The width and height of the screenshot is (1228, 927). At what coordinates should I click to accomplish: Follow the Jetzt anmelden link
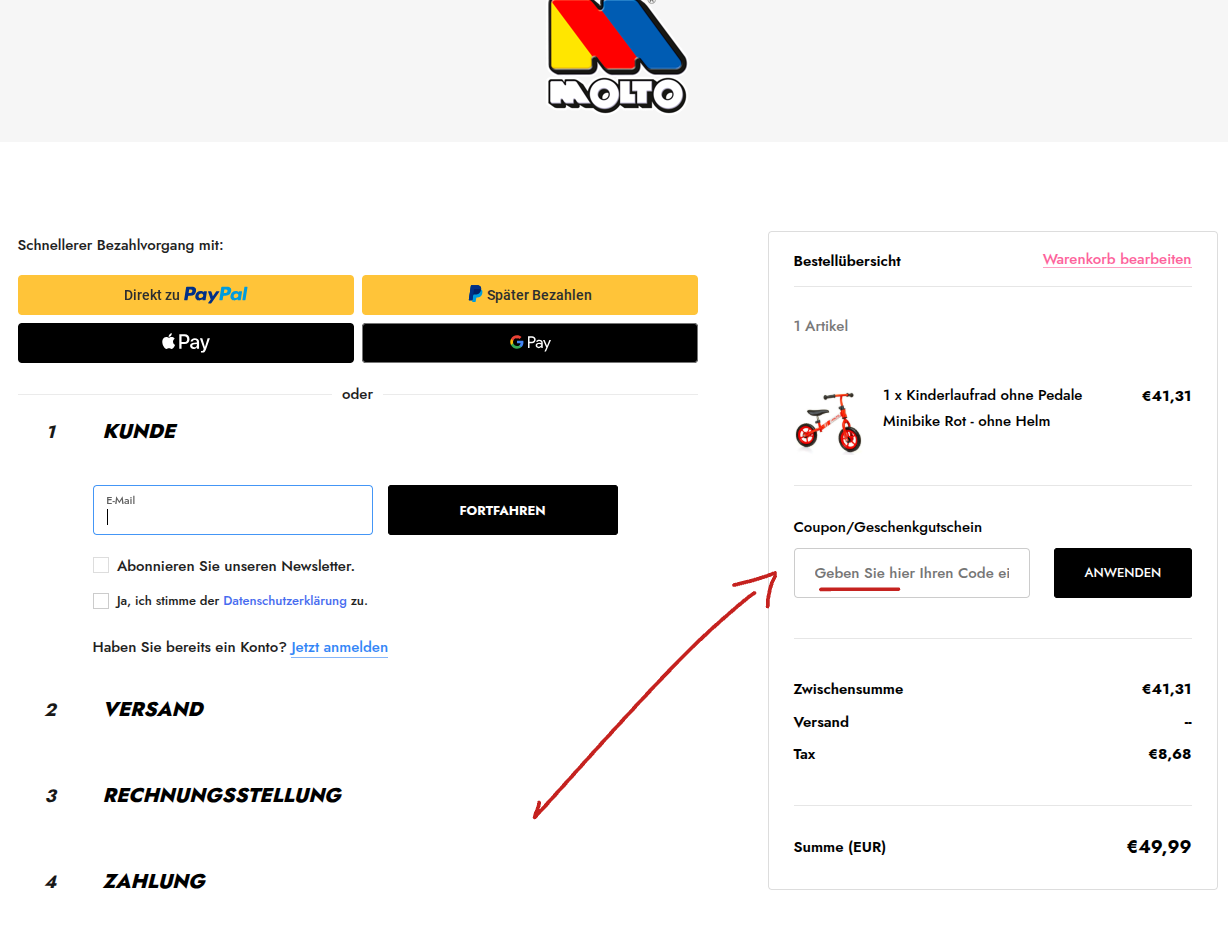[339, 647]
